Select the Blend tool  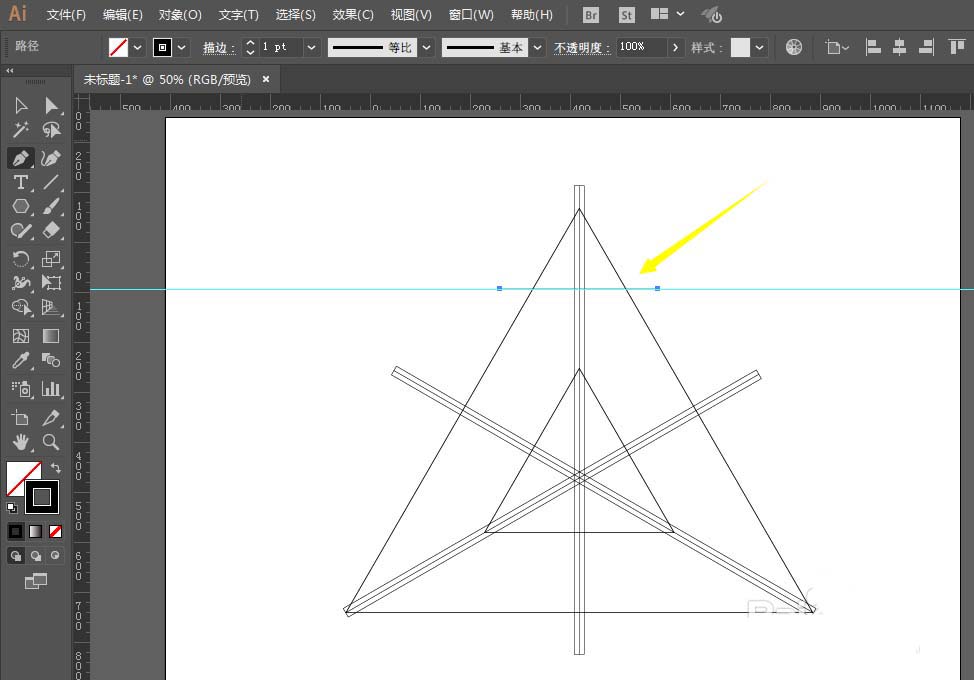[51, 360]
